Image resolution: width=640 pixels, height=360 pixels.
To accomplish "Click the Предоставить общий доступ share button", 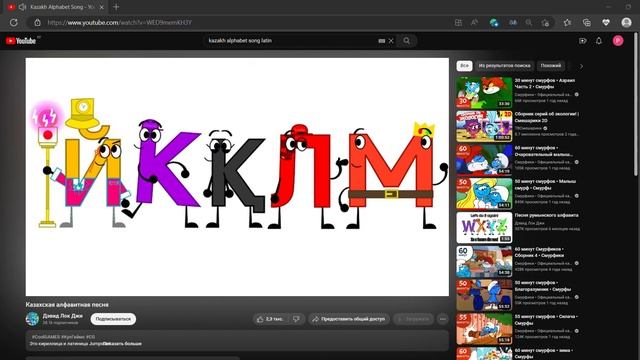I will (x=349, y=319).
